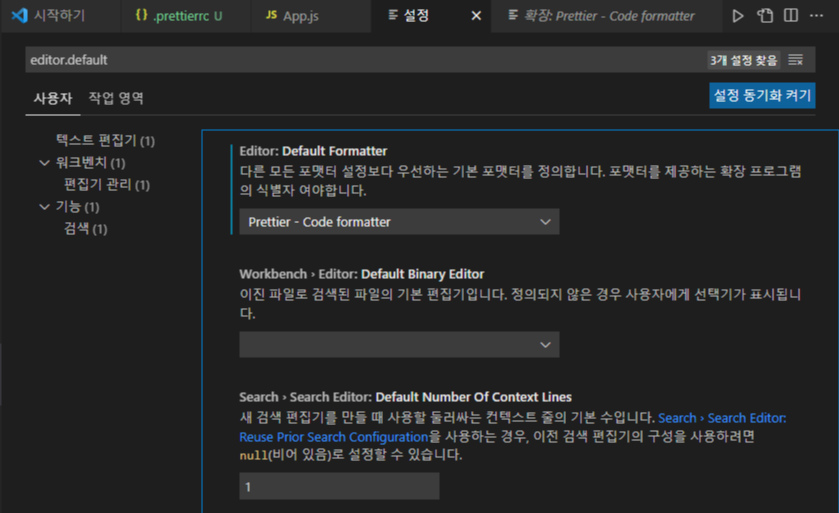The width and height of the screenshot is (839, 513).
Task: Switch to the .prettierrc tab
Action: pos(186,16)
